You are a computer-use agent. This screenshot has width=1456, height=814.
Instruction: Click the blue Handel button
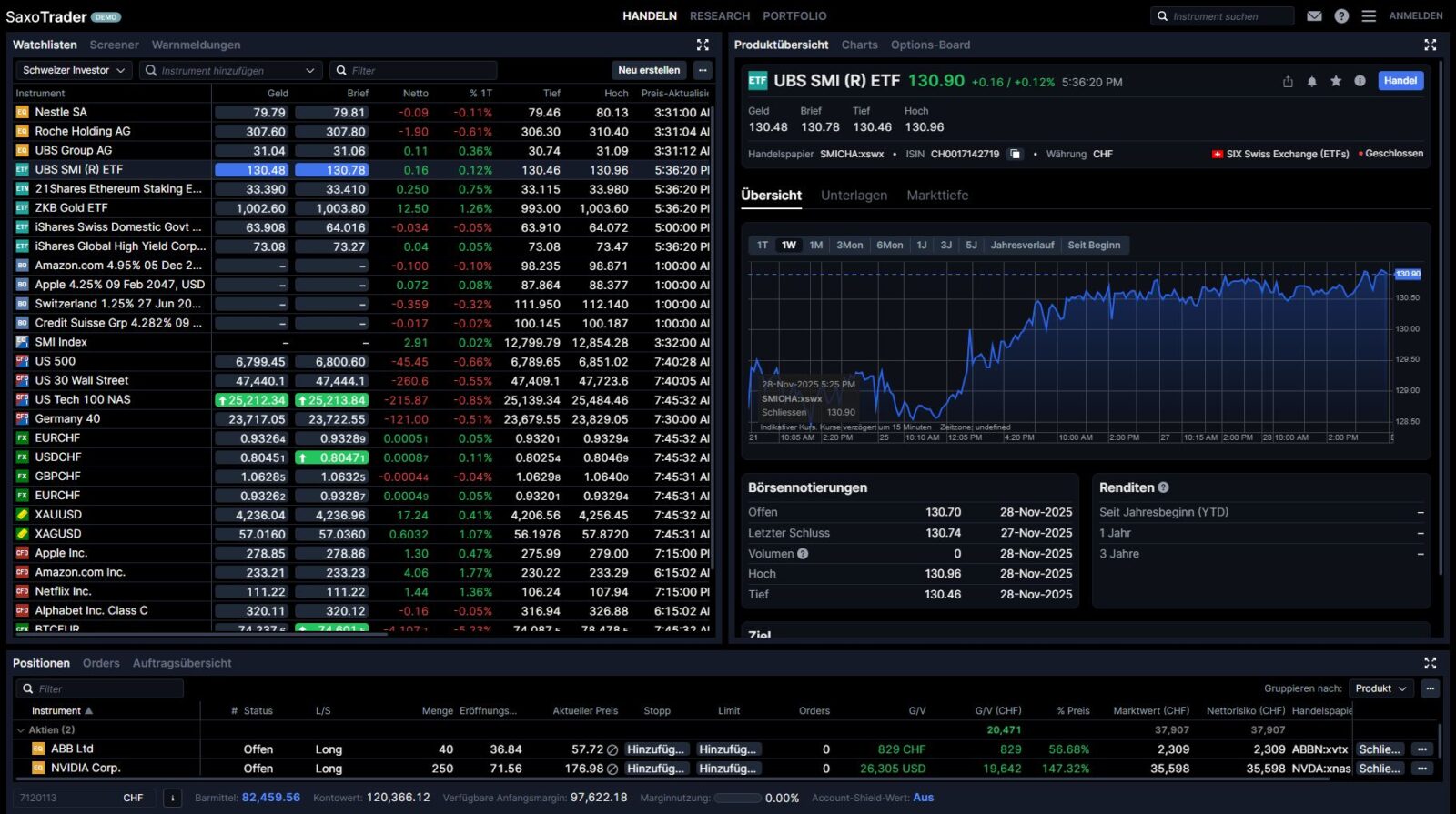coord(1400,81)
